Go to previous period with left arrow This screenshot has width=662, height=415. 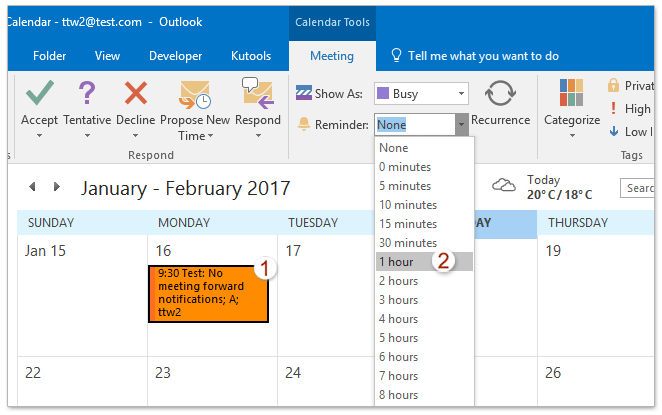click(x=32, y=186)
